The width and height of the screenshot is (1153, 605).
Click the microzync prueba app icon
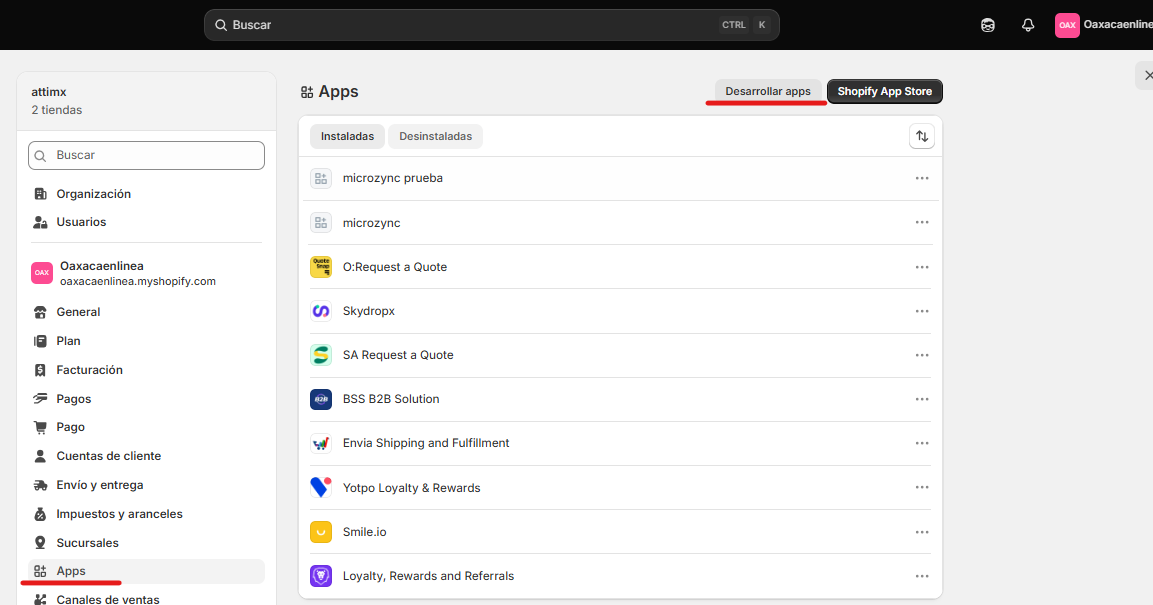point(321,179)
